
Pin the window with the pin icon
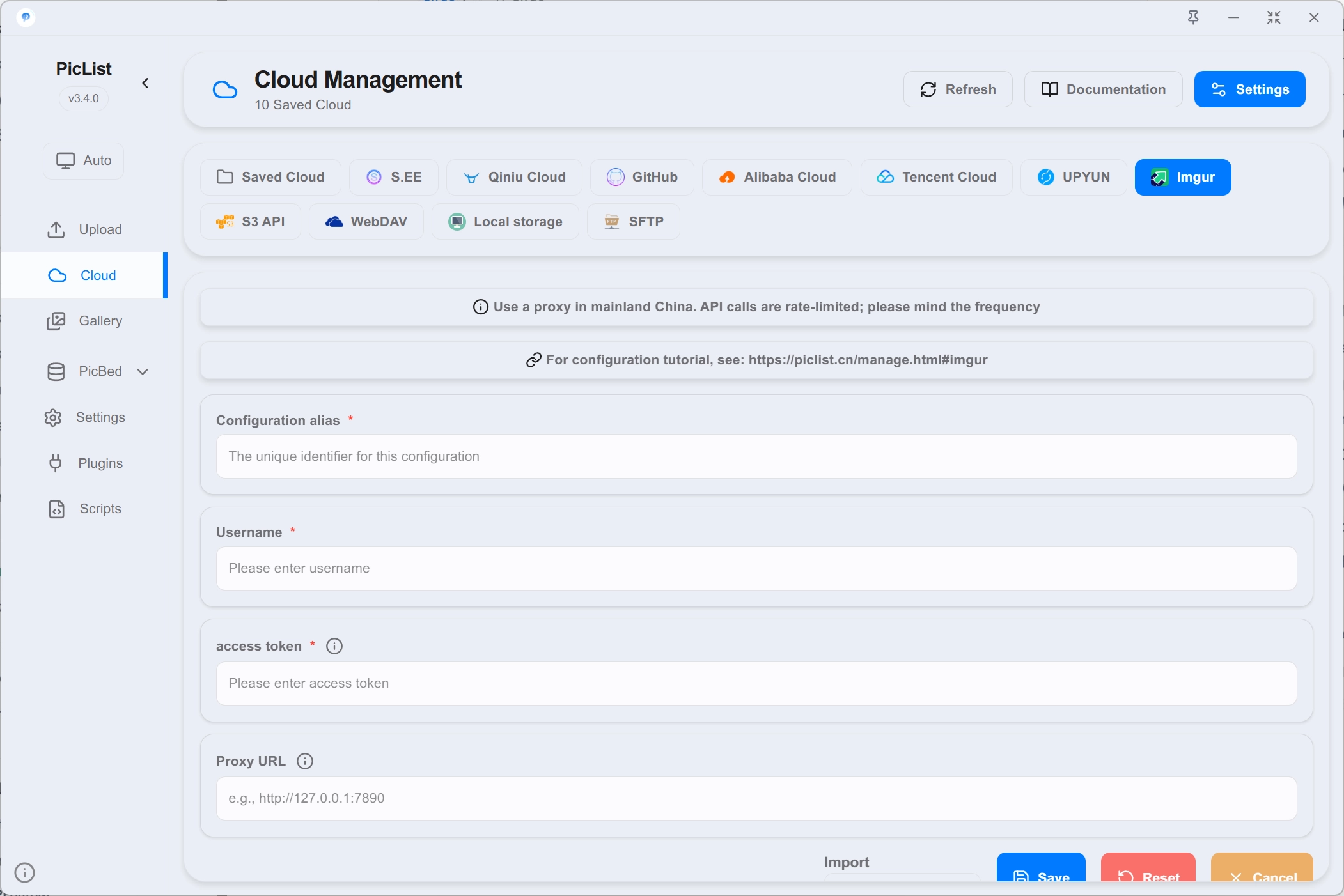pos(1193,17)
